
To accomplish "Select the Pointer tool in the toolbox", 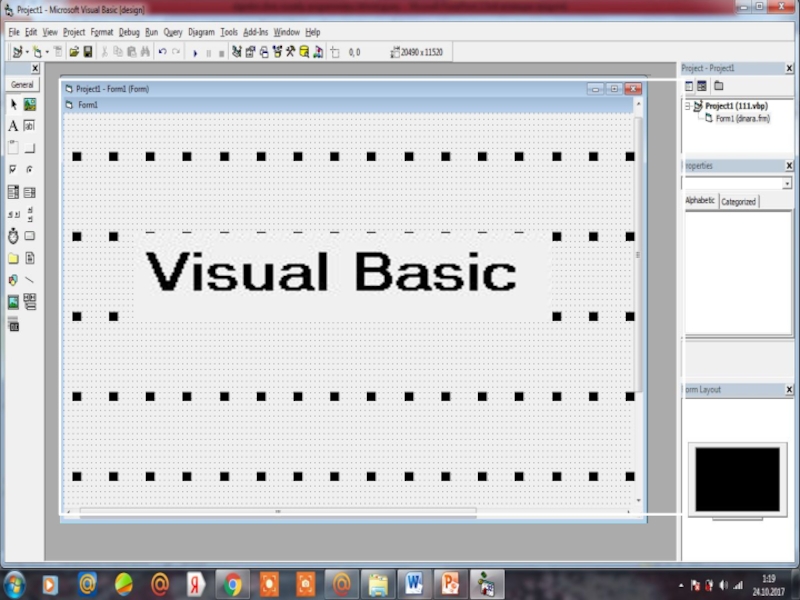I will pyautogui.click(x=13, y=105).
